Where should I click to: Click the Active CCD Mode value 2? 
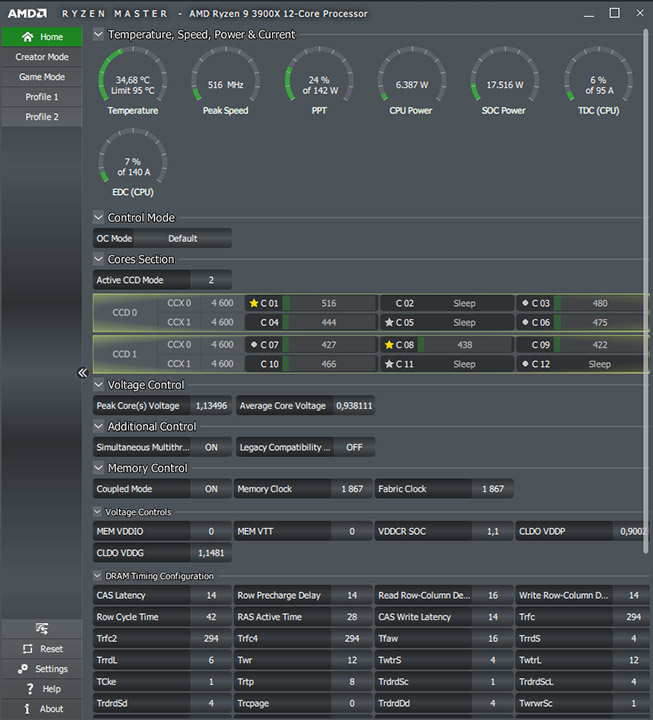tap(211, 280)
